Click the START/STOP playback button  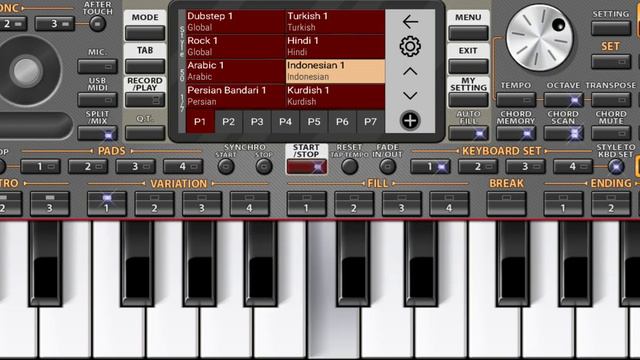point(307,167)
